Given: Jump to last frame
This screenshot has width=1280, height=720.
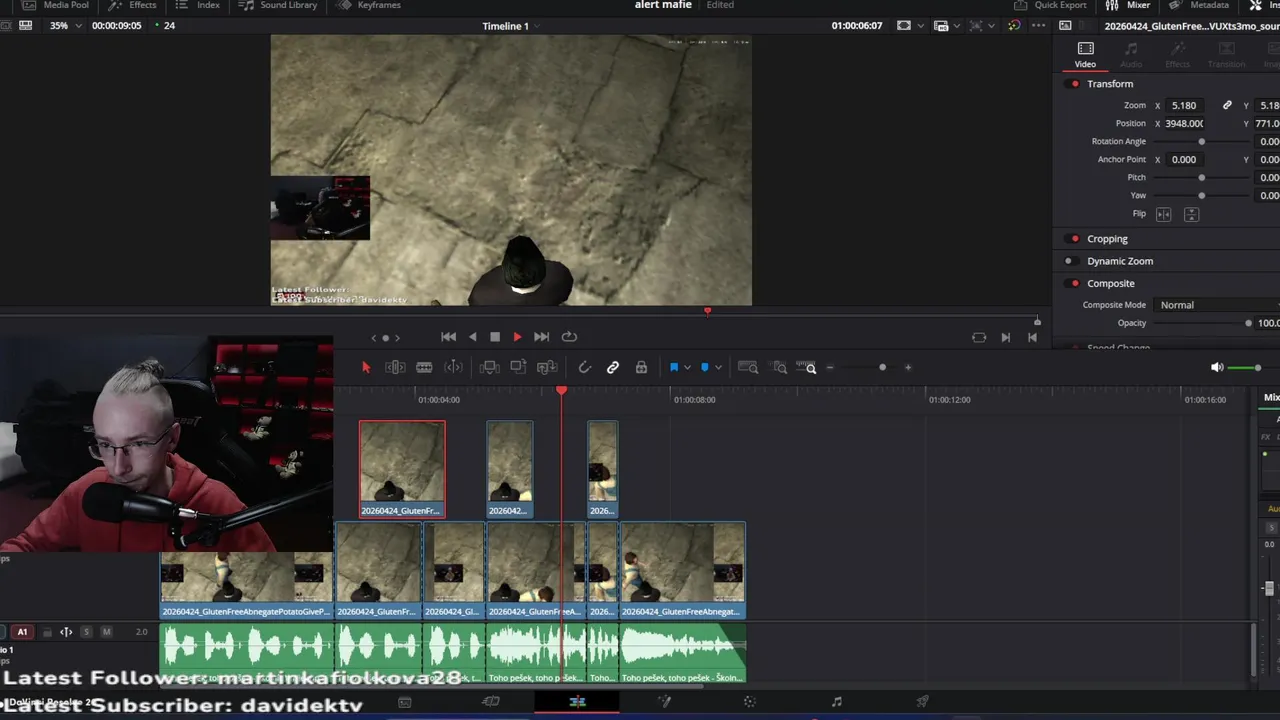Looking at the screenshot, I should (541, 337).
